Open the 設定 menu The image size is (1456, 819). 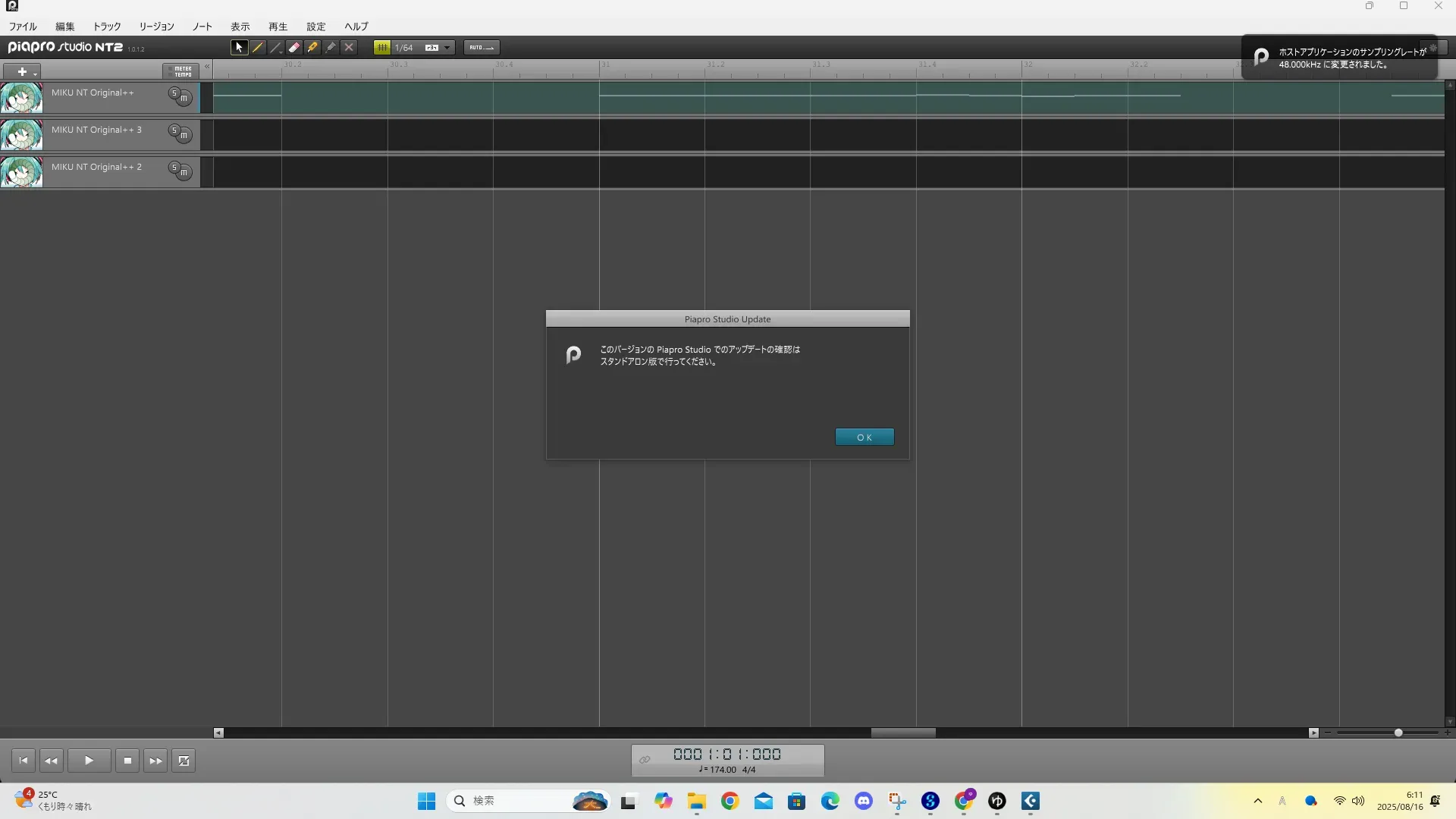(315, 27)
